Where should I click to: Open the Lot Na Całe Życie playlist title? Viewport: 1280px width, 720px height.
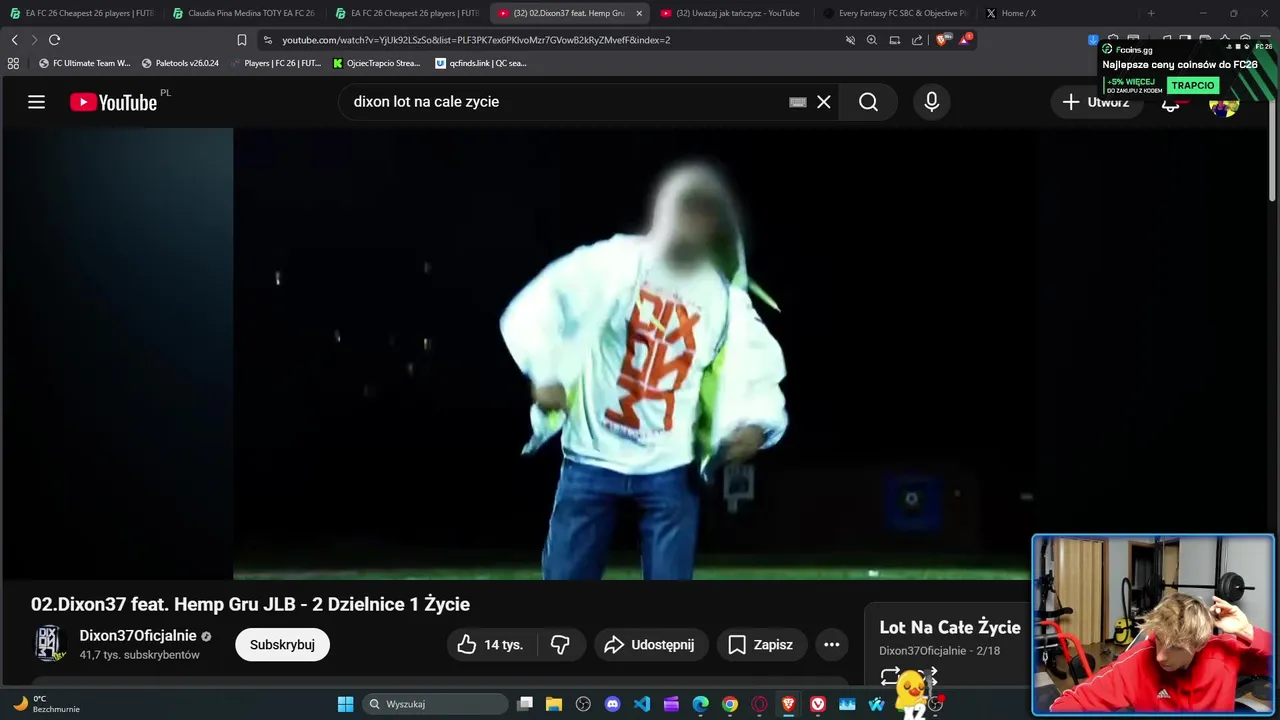tap(950, 627)
